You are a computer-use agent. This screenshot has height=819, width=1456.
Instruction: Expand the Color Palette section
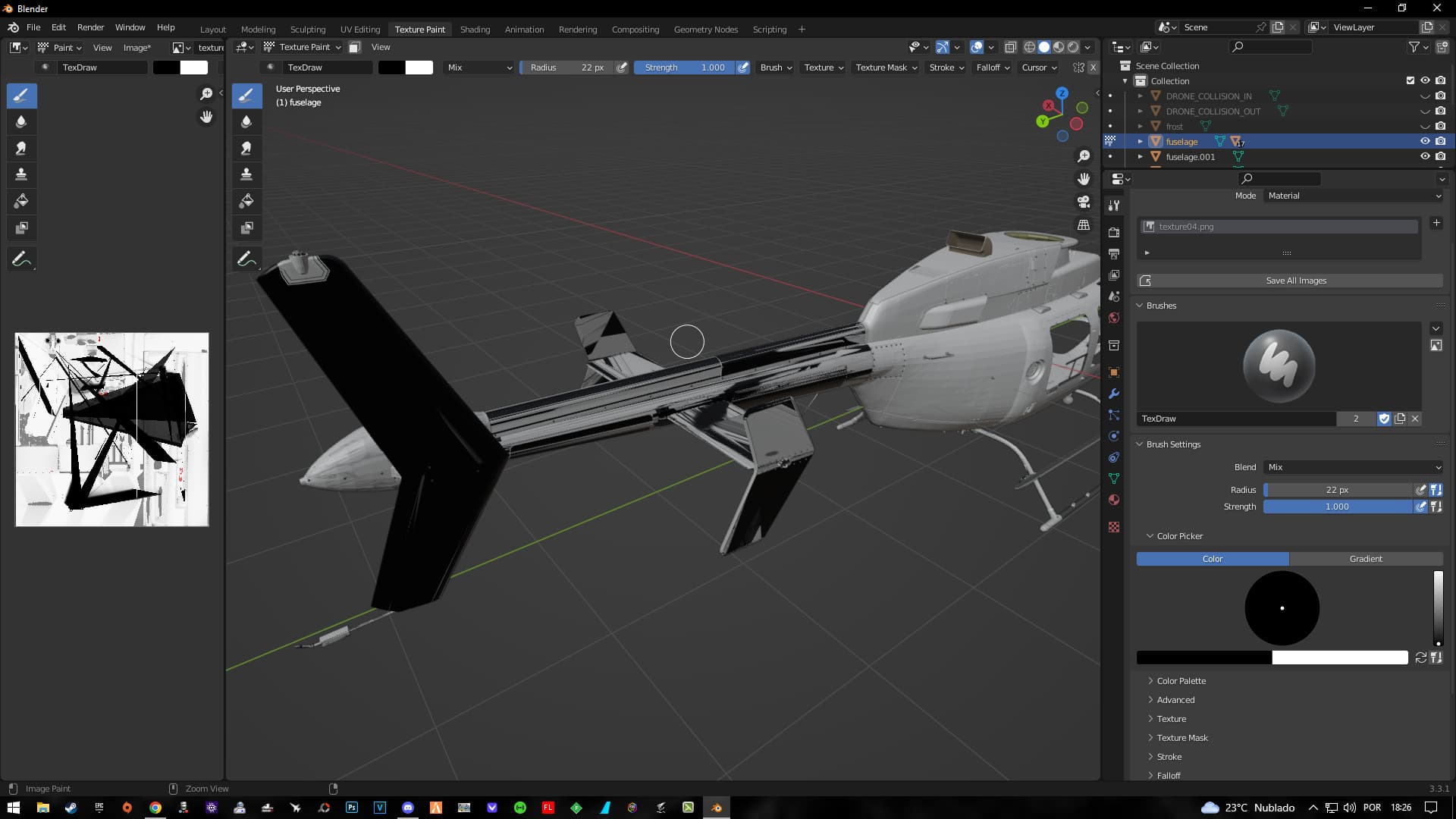1181,681
